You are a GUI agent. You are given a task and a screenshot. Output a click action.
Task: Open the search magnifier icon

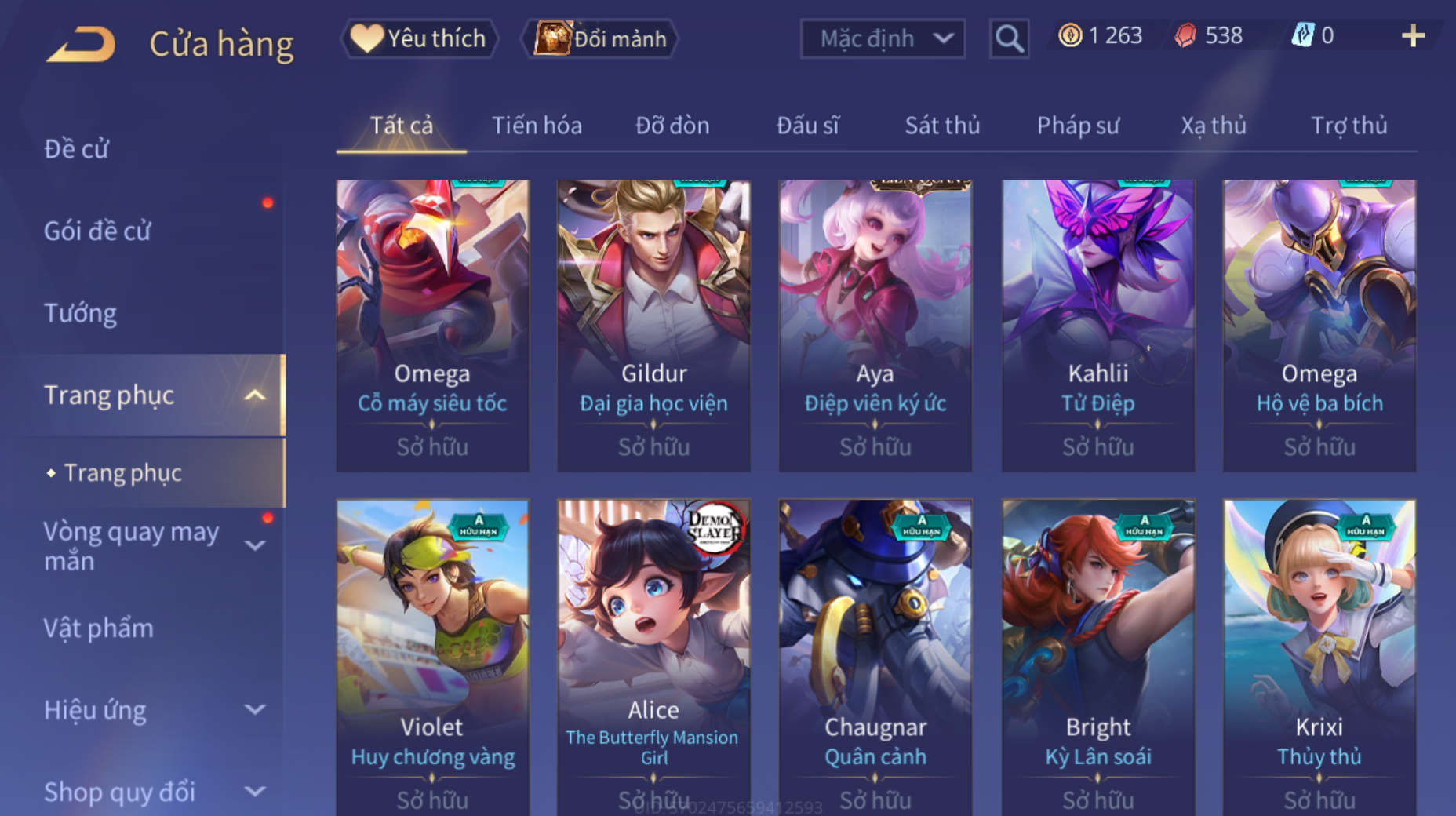(x=1009, y=38)
